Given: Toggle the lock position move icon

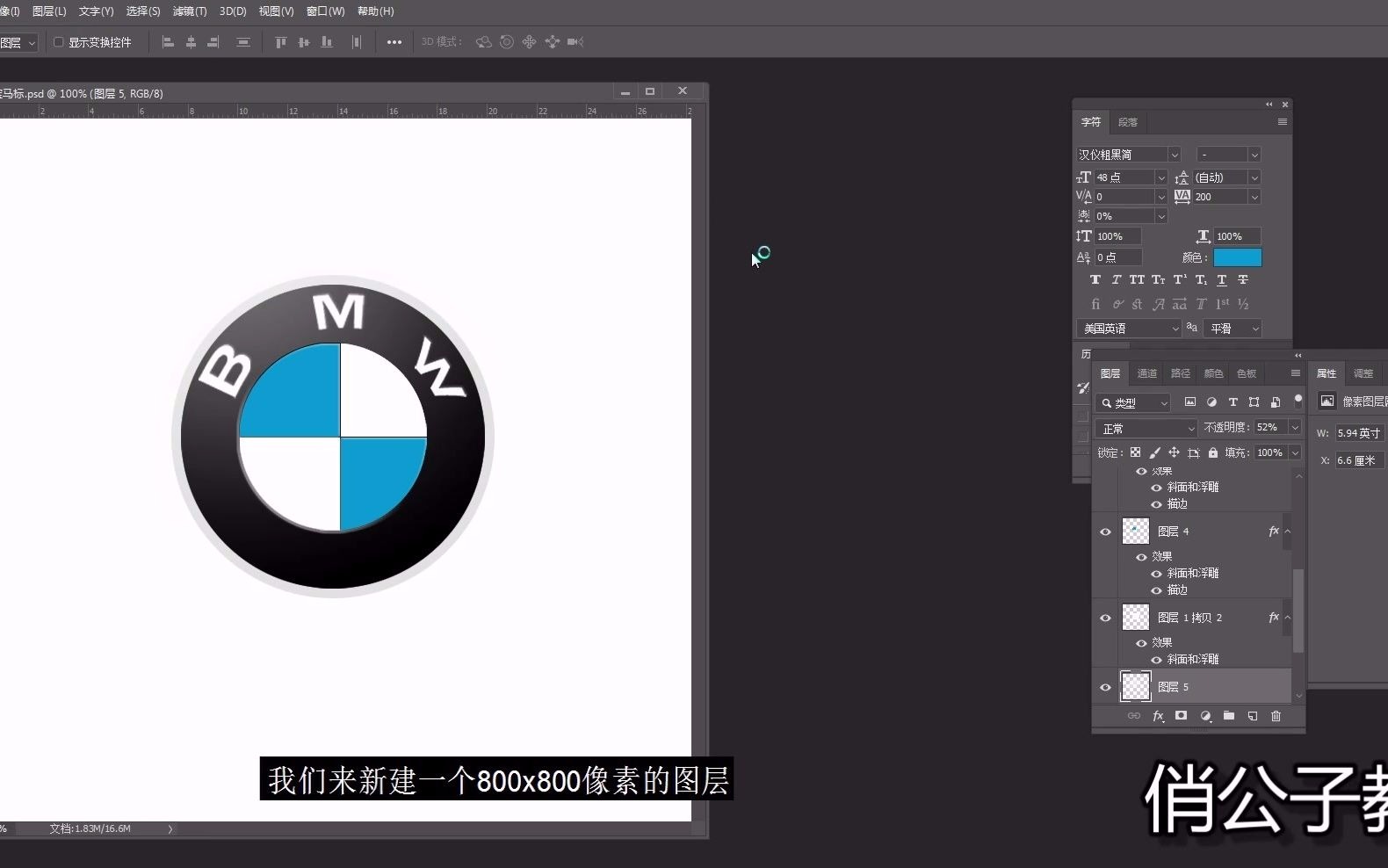Looking at the screenshot, I should [x=1174, y=452].
